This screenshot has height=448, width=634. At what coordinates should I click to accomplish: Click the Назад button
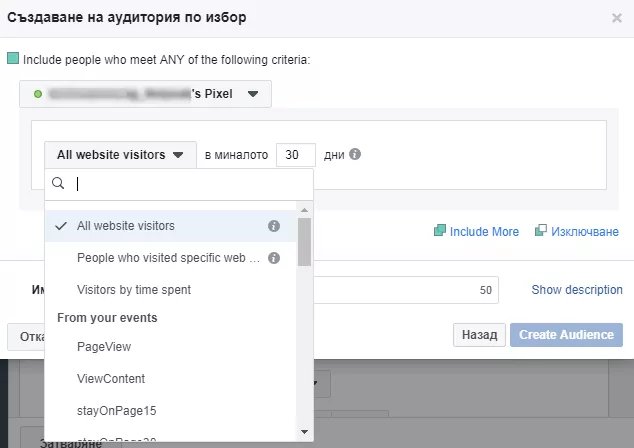(x=479, y=335)
